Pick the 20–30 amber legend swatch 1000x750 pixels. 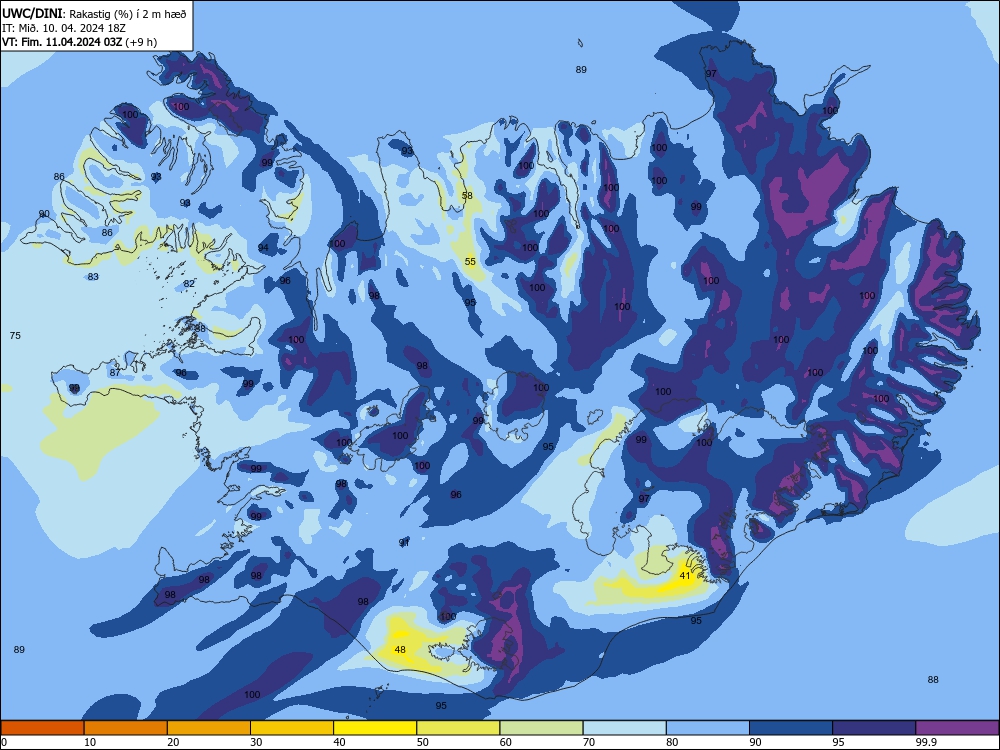209,728
